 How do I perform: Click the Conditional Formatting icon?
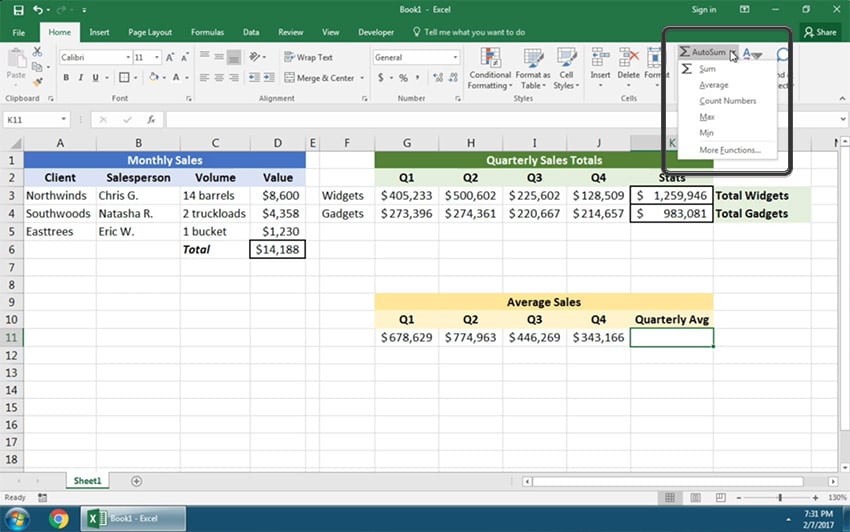(490, 59)
